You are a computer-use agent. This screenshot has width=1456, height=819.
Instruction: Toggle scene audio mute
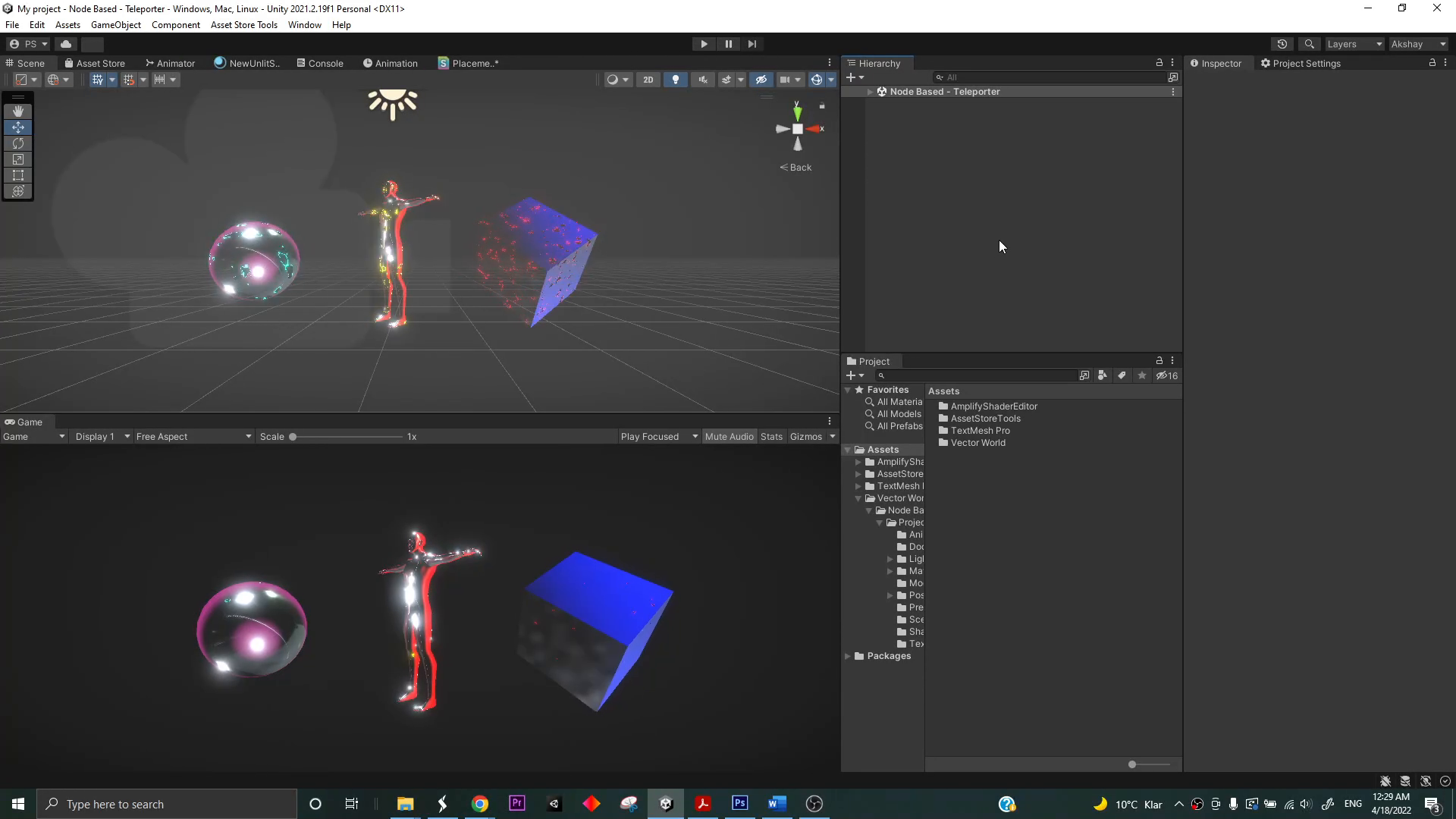pyautogui.click(x=703, y=80)
